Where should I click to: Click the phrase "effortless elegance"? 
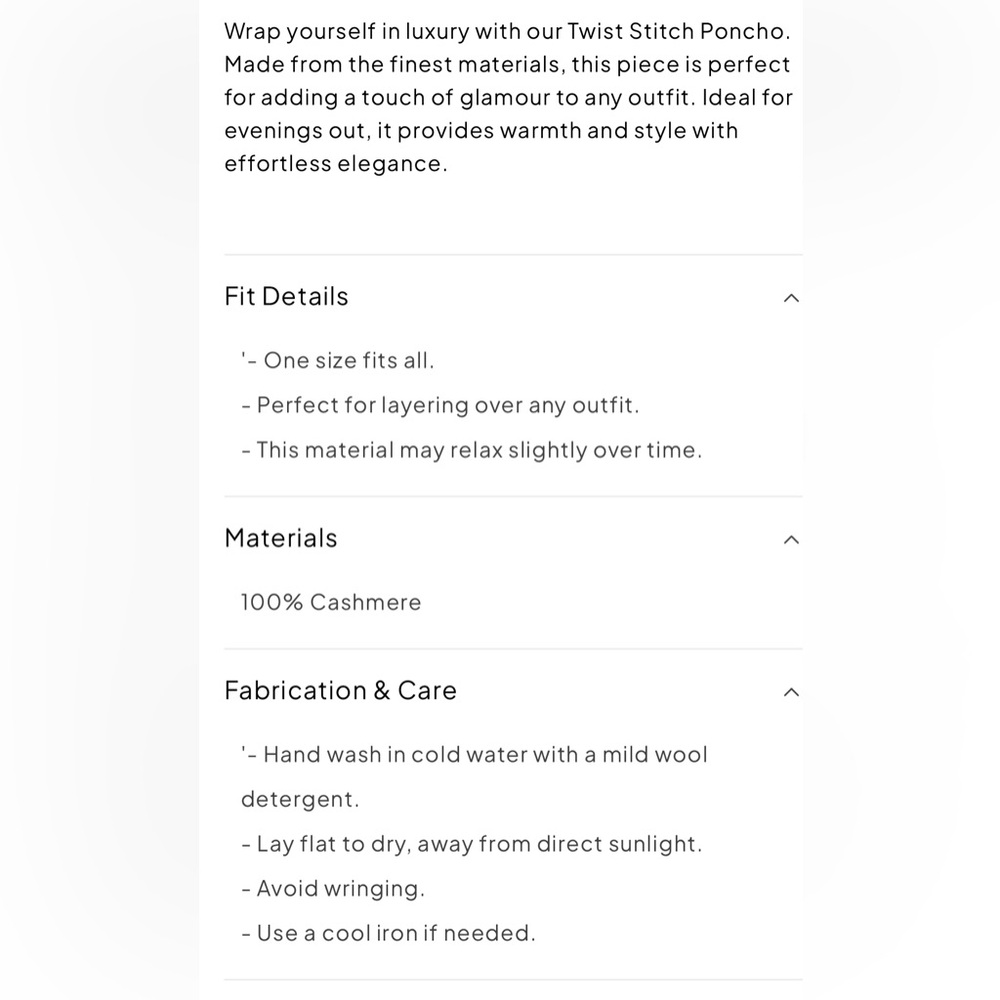coord(334,164)
